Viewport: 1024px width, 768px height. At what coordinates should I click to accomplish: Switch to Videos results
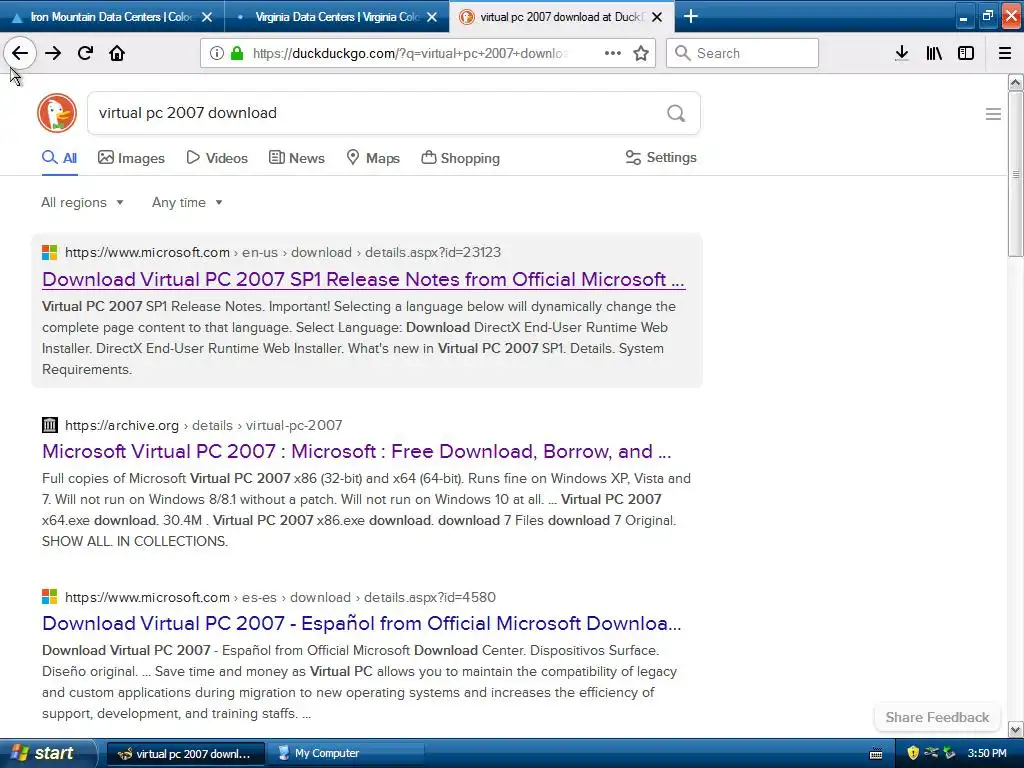tap(217, 158)
